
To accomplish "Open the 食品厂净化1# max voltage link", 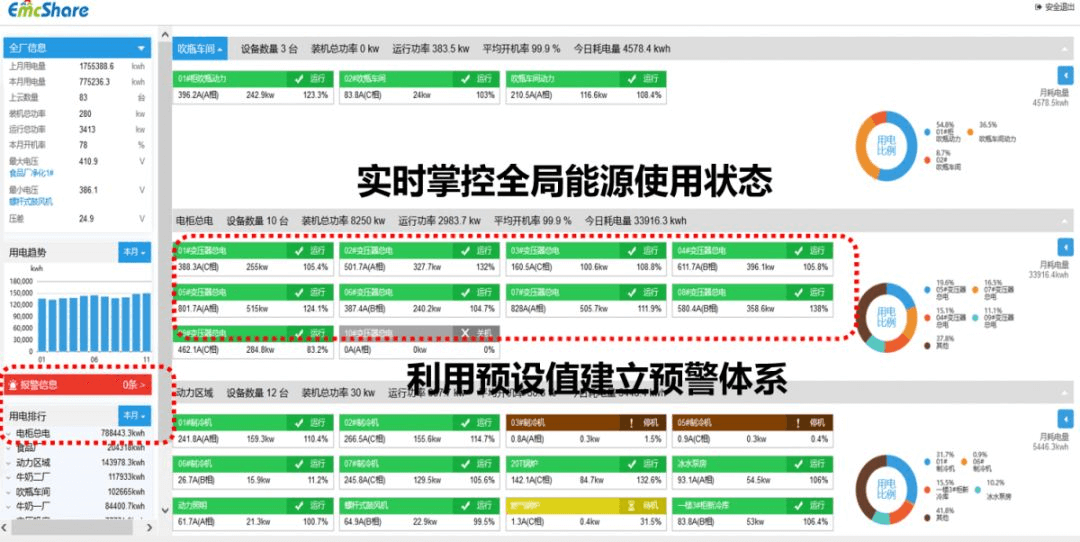I will (31, 173).
